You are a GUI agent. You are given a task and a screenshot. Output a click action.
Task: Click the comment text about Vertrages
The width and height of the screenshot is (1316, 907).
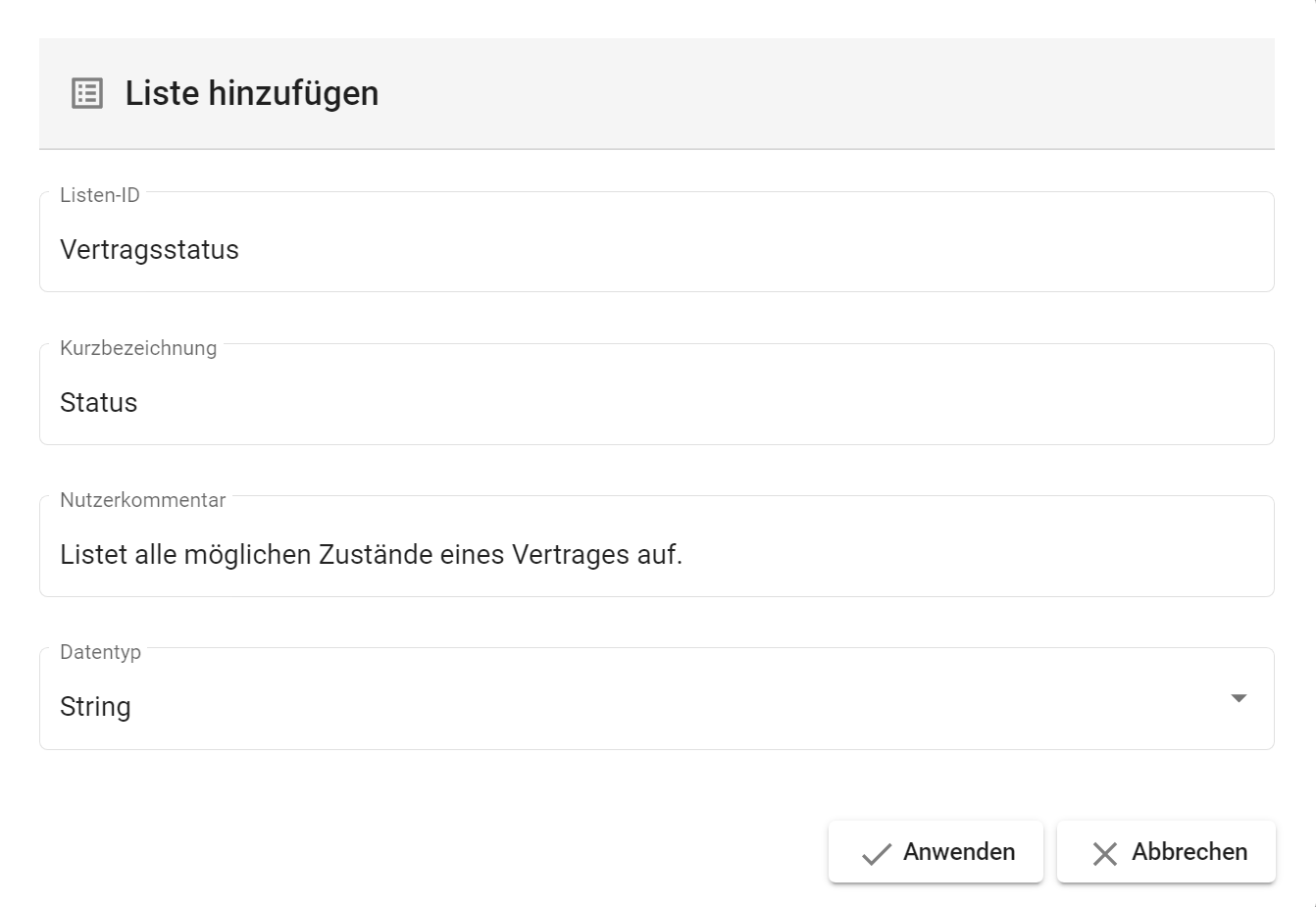pyautogui.click(x=371, y=555)
